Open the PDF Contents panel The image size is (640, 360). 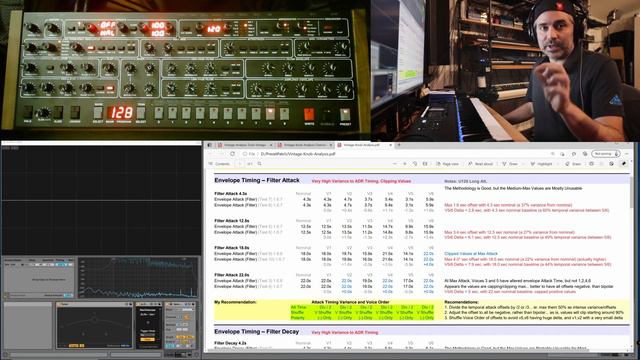point(220,164)
